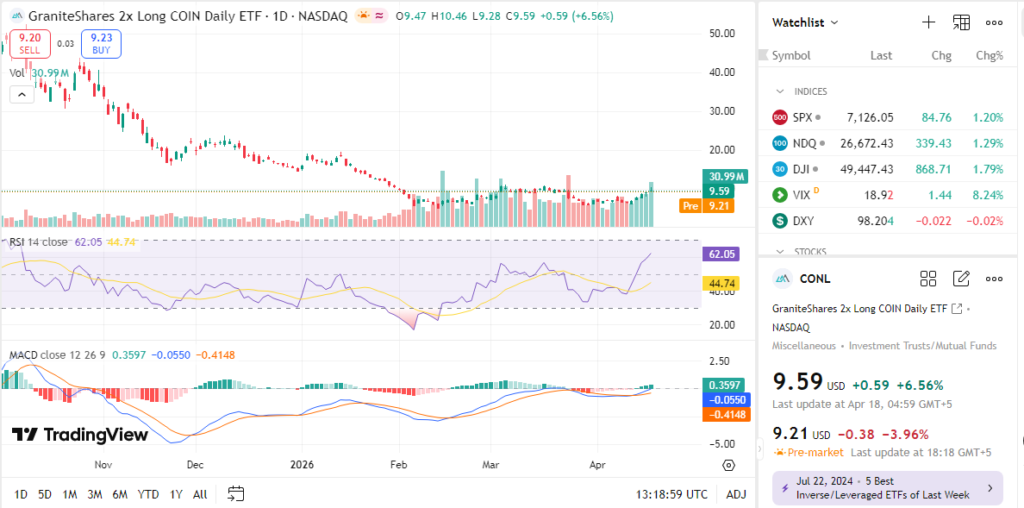Switch to the YTD time range

click(x=148, y=494)
